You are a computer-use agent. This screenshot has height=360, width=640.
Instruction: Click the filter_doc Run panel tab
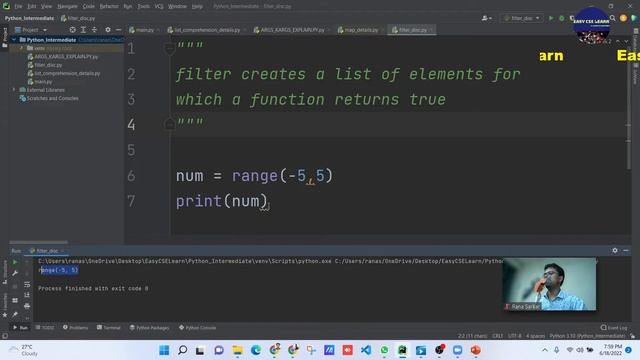(x=47, y=251)
